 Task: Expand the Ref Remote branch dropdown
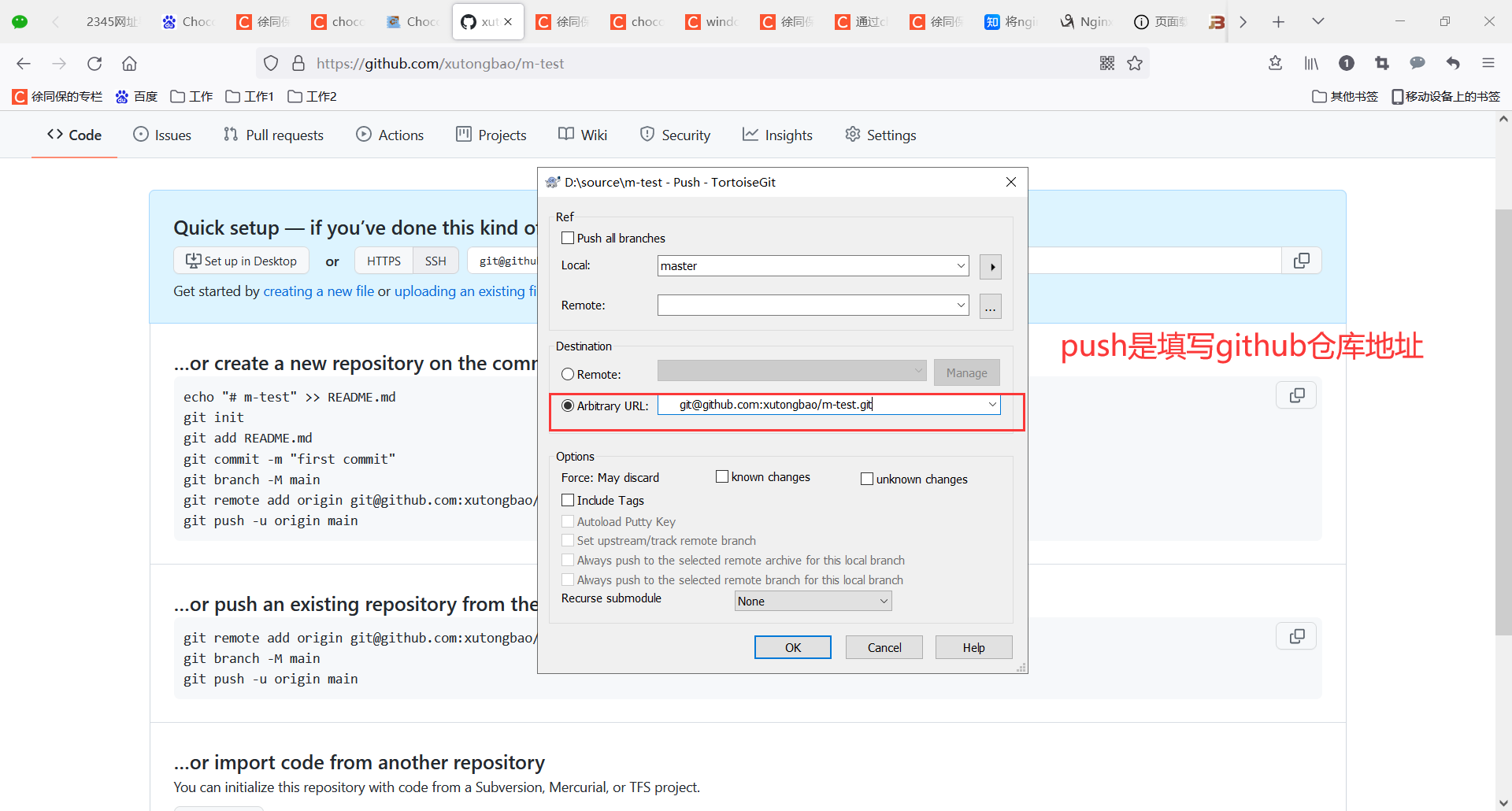click(x=961, y=306)
